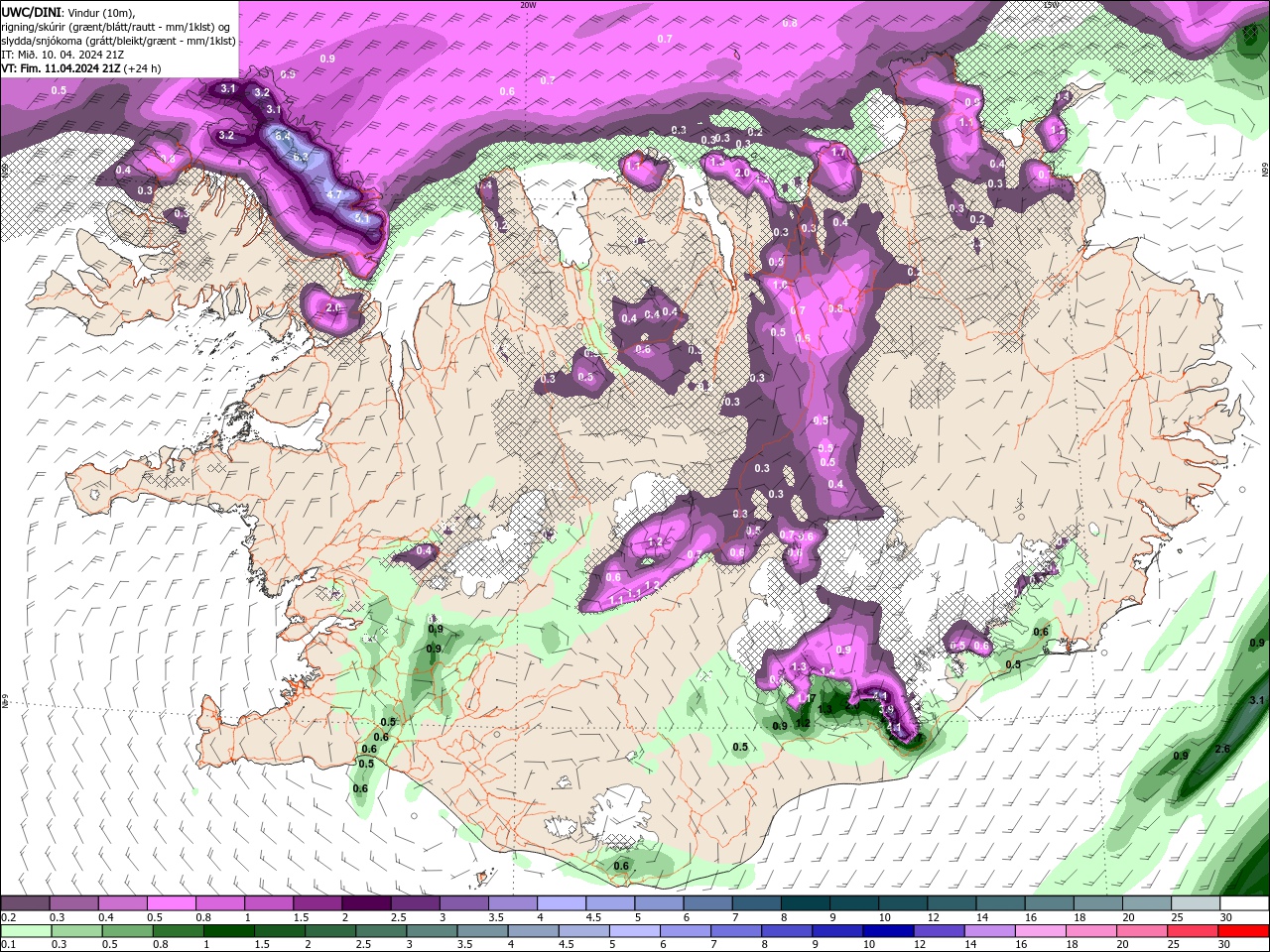Pick the deep blue 10 swatch in lower legend row

point(887,930)
